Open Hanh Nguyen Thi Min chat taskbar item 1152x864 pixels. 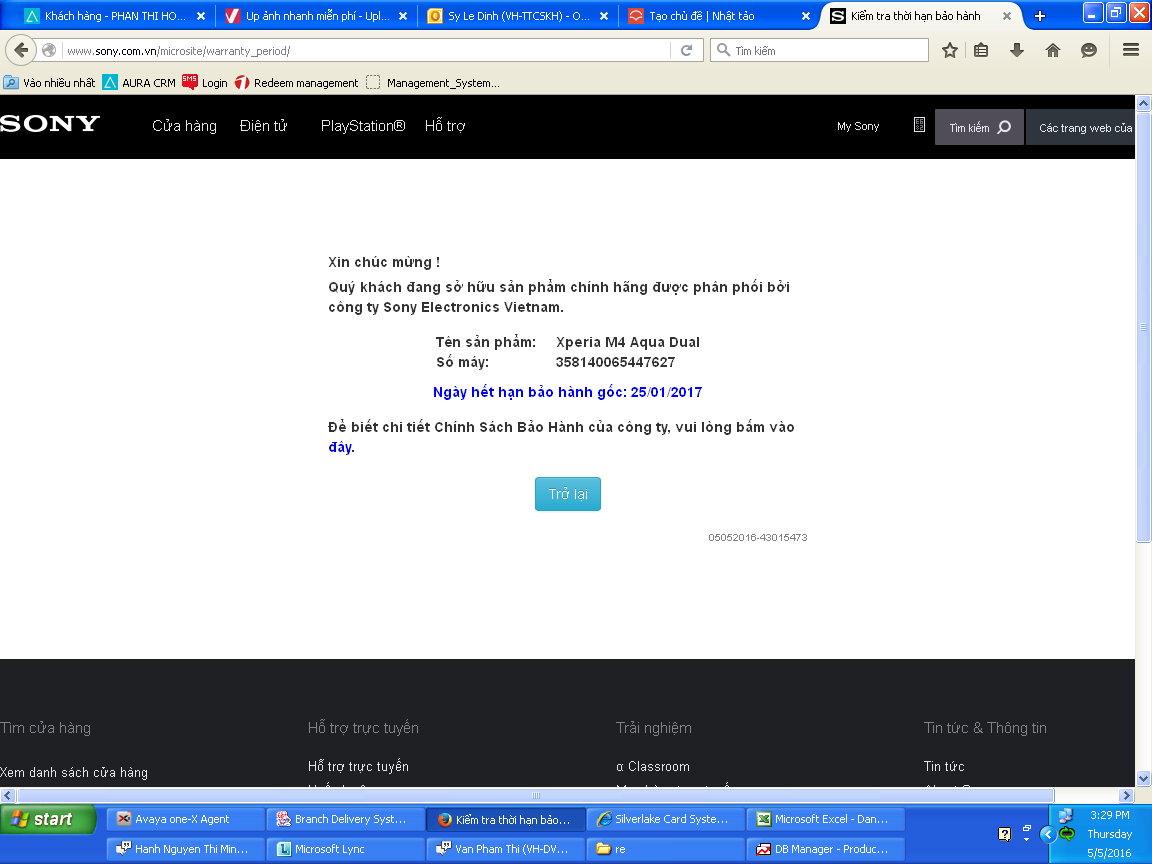(185, 849)
